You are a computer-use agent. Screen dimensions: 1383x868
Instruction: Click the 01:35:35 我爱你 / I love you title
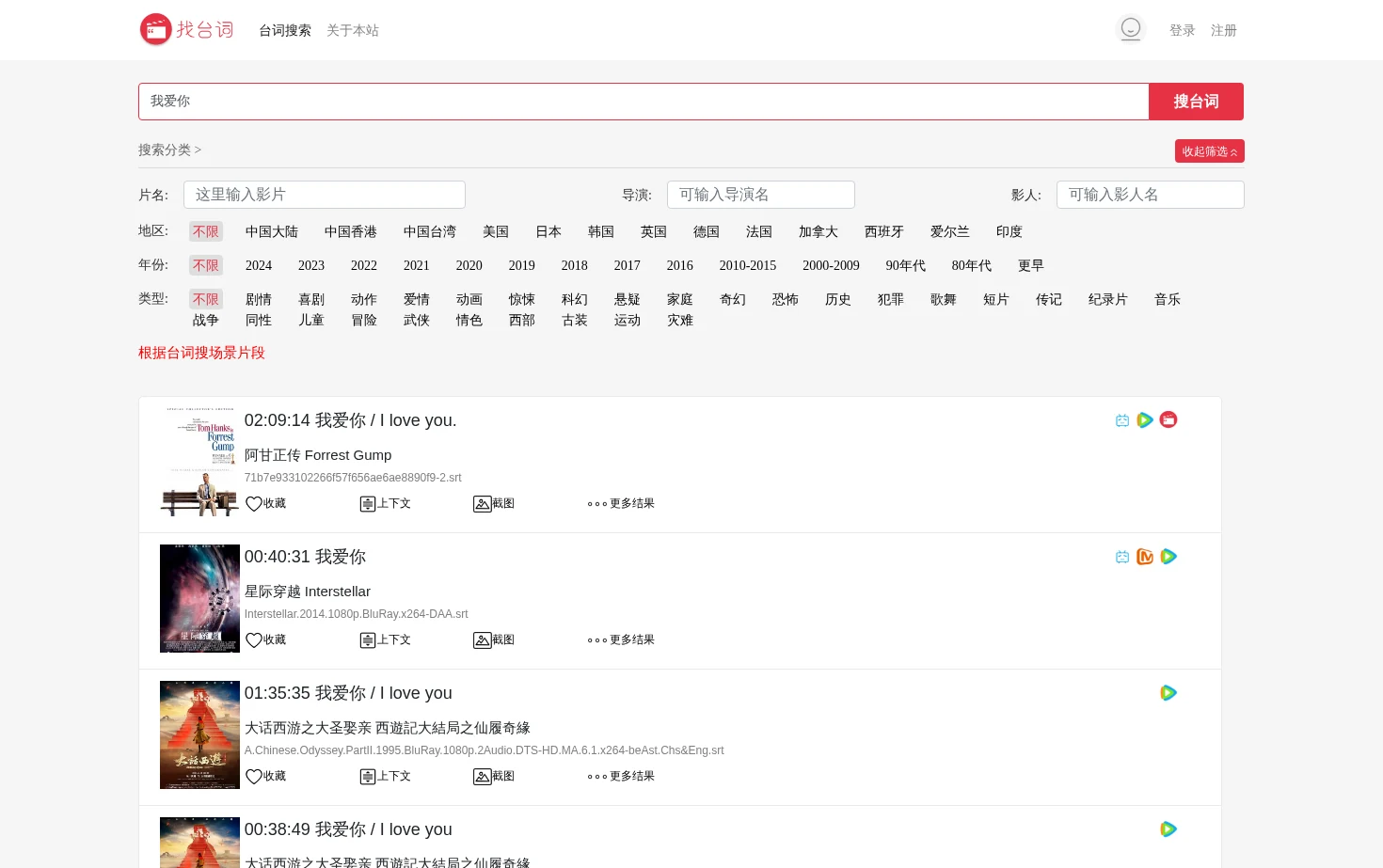[348, 693]
